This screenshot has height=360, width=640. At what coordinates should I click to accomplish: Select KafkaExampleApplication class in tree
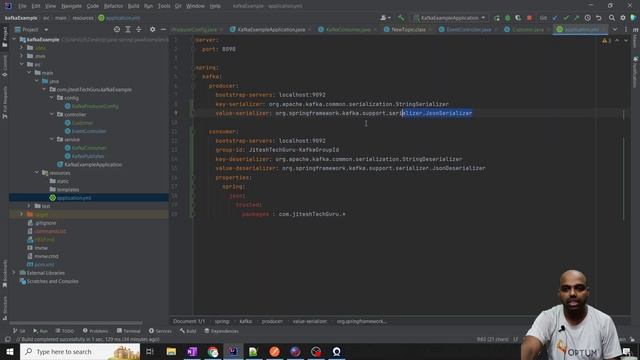click(93, 164)
